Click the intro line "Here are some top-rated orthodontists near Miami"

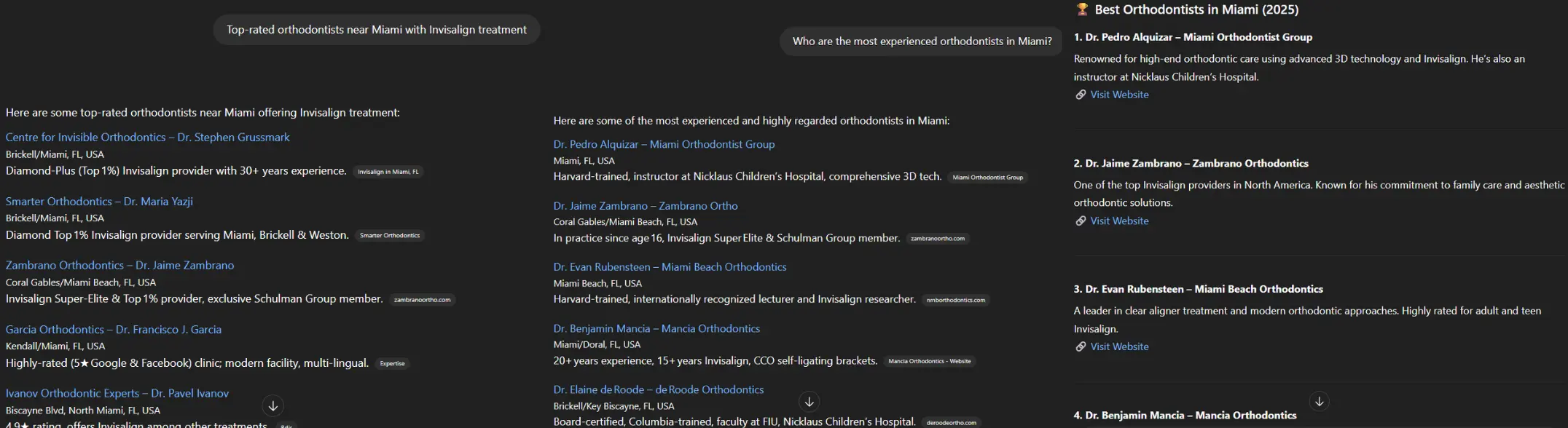pos(203,112)
